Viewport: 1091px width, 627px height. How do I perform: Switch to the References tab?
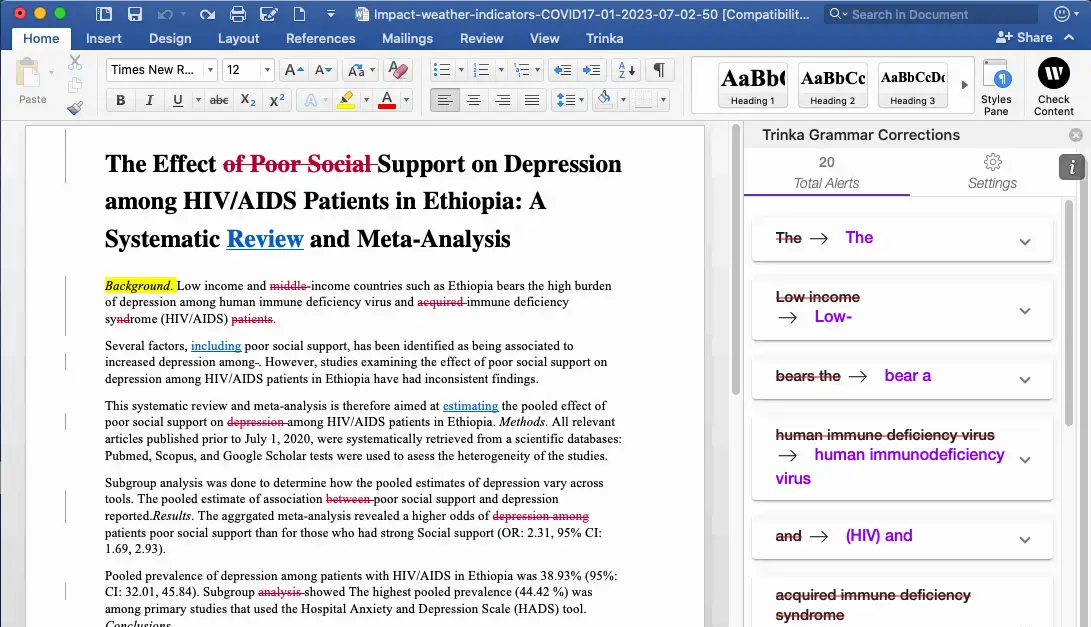(320, 38)
